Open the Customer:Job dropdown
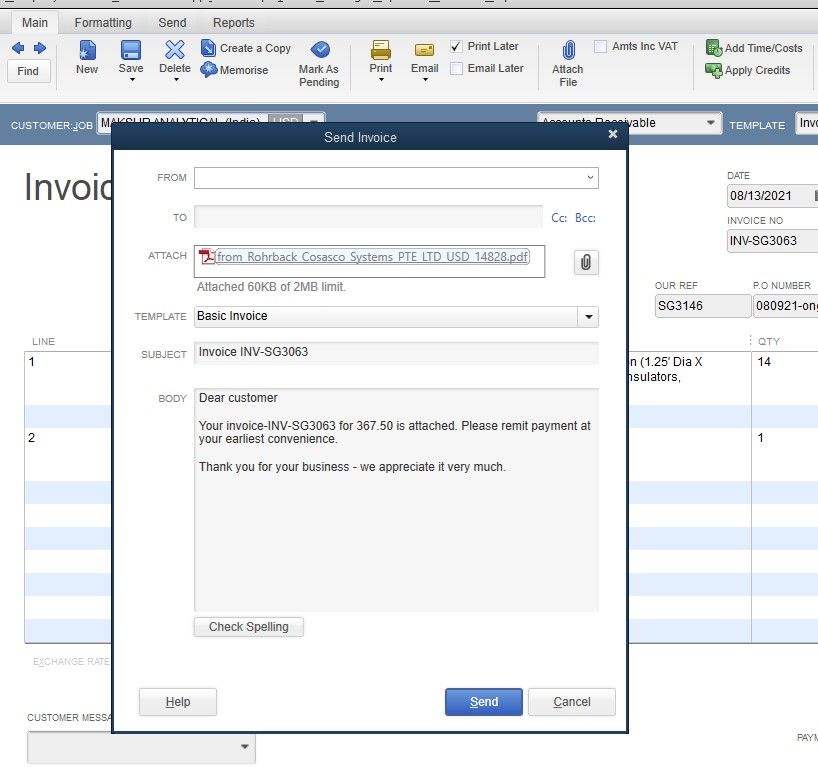 314,121
